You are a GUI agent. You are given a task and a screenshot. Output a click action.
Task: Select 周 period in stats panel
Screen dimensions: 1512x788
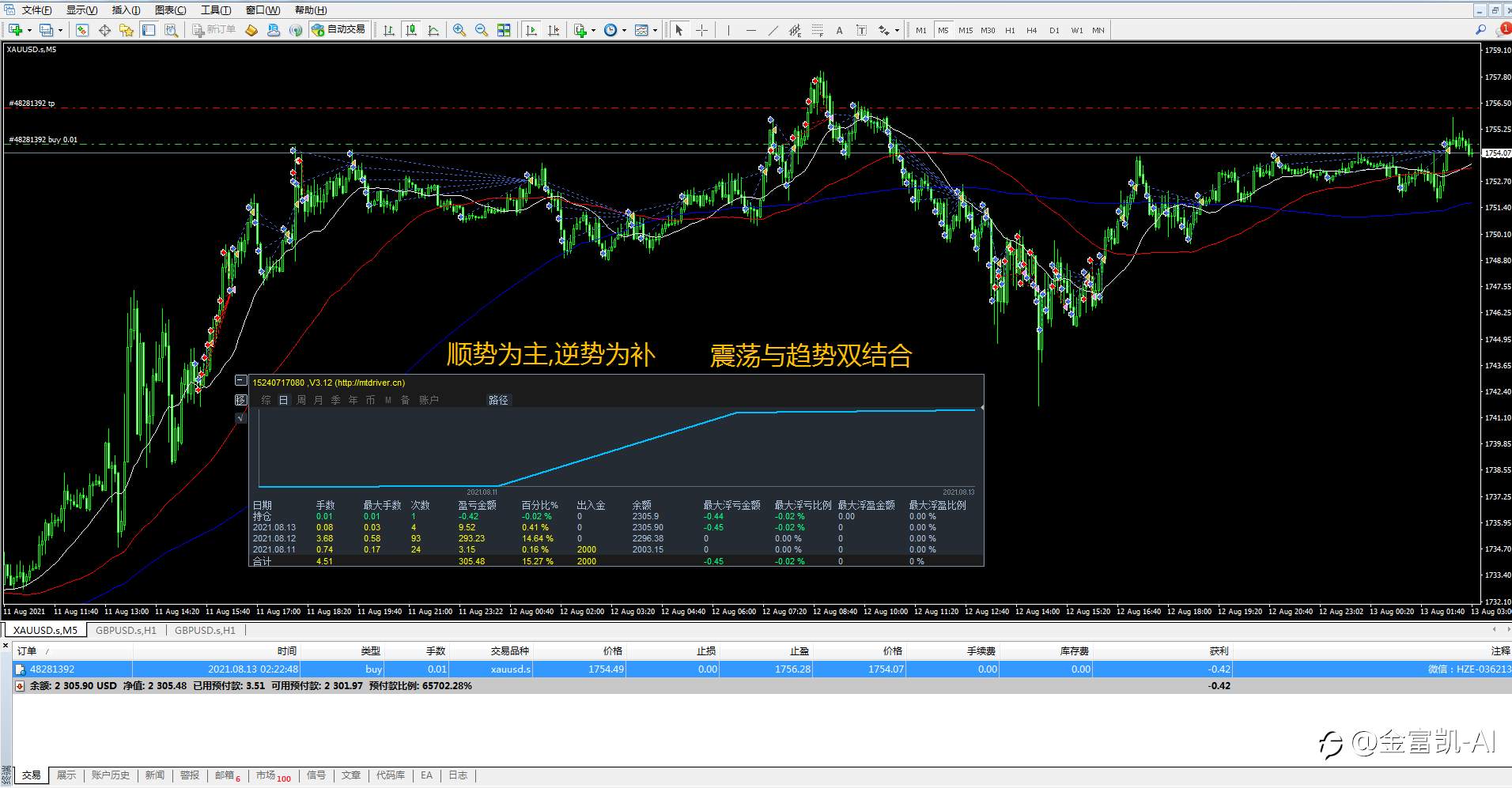pos(301,400)
